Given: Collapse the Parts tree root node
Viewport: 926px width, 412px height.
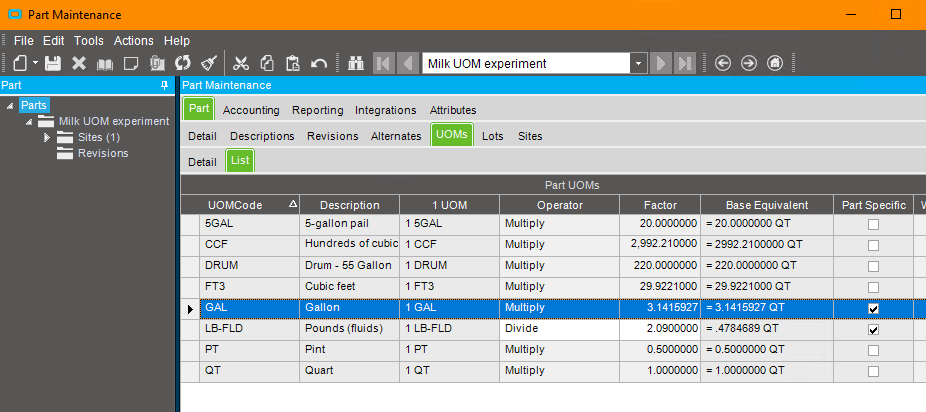Looking at the screenshot, I should tap(10, 106).
